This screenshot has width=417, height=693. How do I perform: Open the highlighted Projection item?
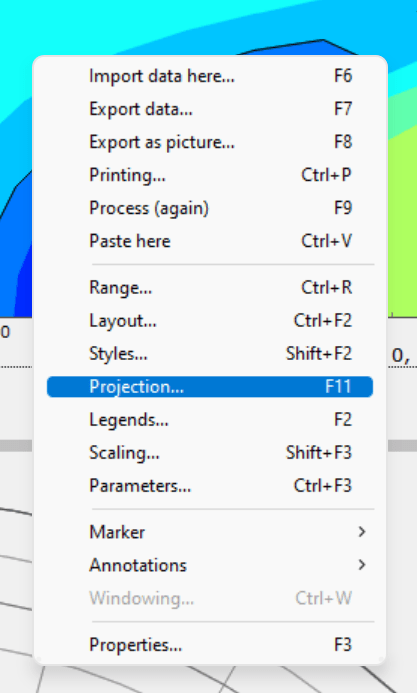(210, 387)
